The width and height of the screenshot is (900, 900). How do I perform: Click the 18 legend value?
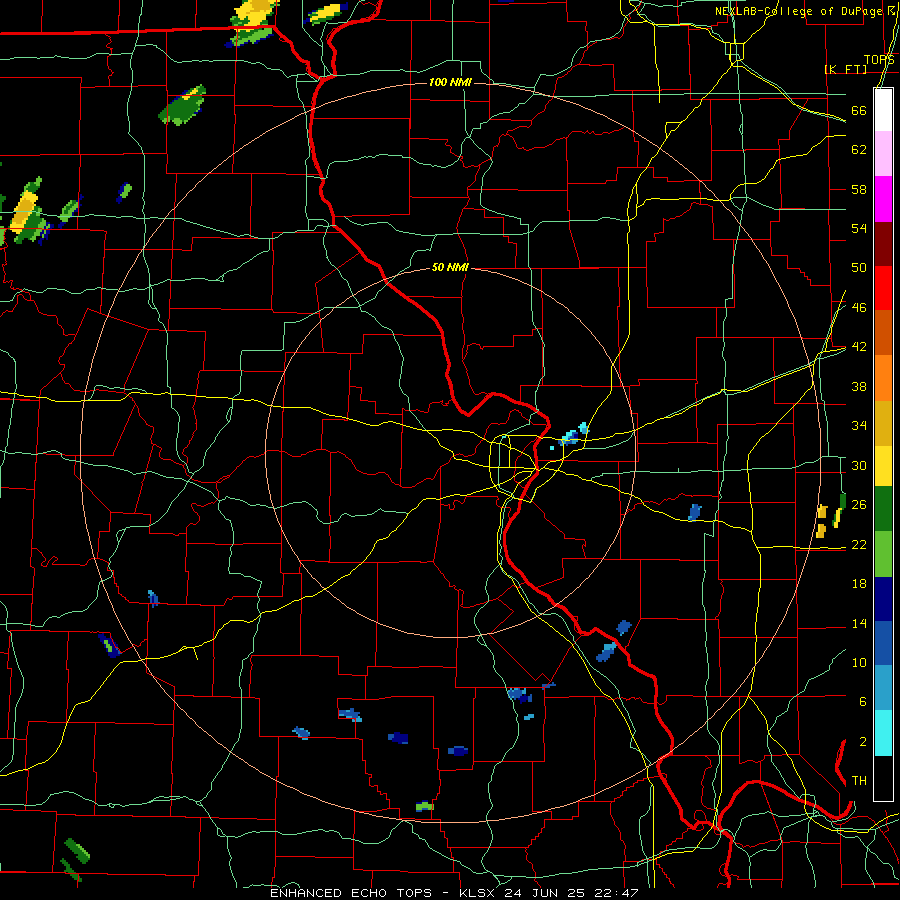(x=859, y=584)
